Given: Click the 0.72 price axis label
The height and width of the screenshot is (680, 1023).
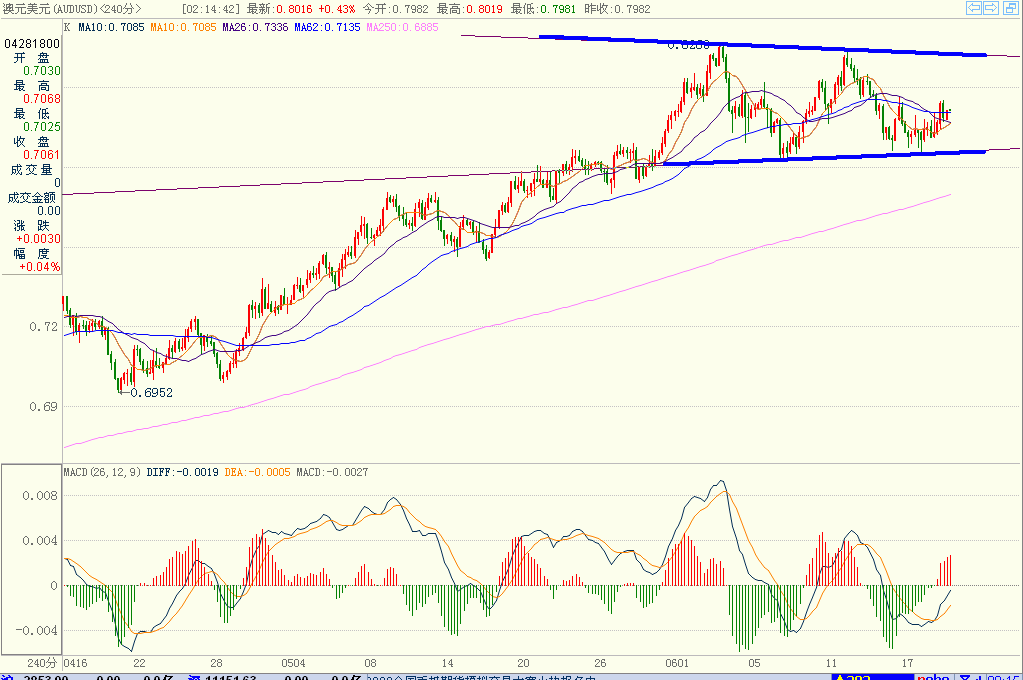Looking at the screenshot, I should click(44, 326).
